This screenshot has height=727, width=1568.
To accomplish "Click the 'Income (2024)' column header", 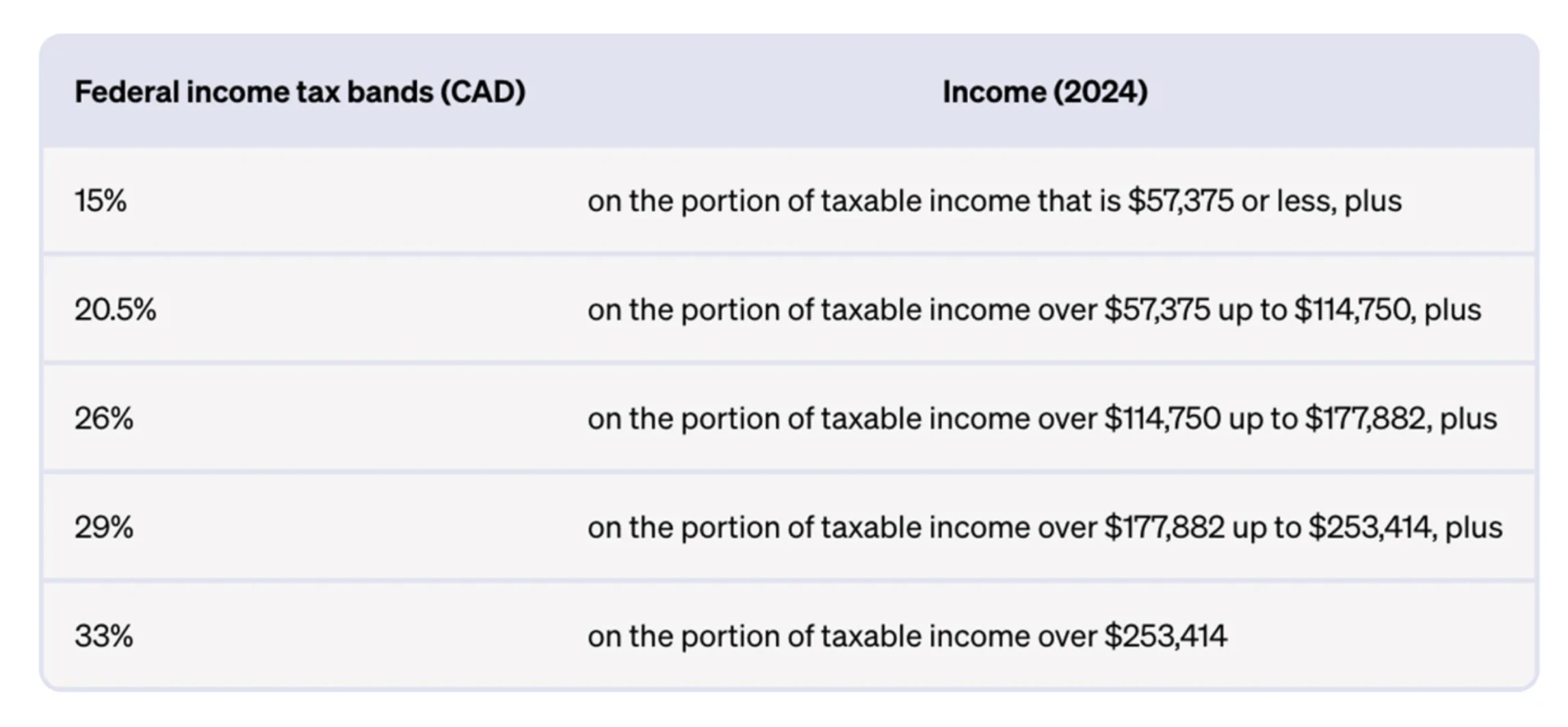I will [x=1045, y=92].
